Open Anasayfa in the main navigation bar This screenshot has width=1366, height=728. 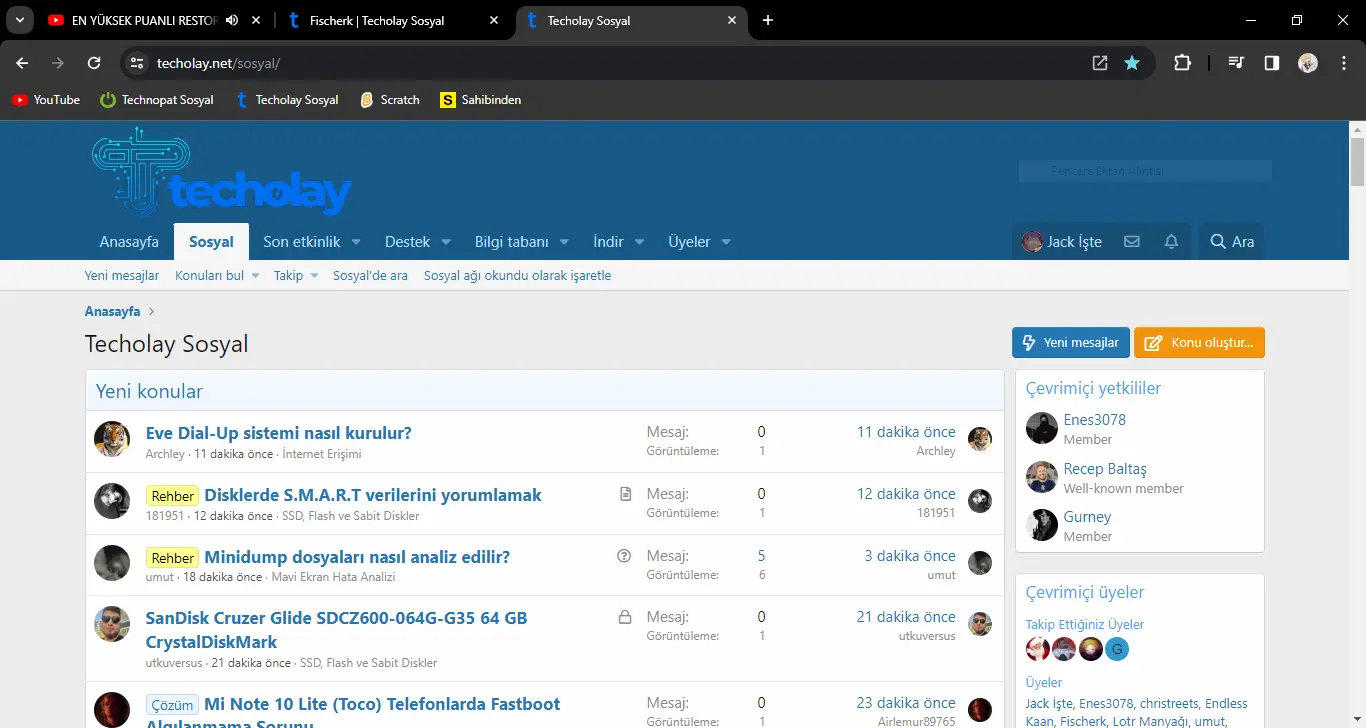click(129, 242)
